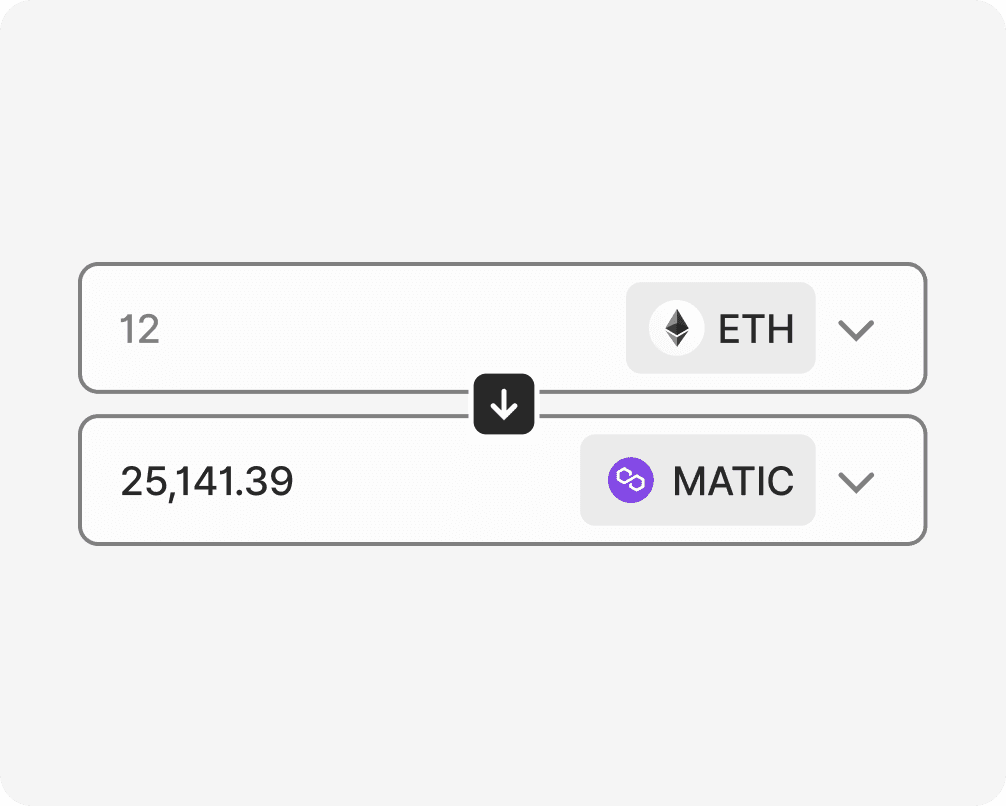Click the purple Polygon MATIC logo
The height and width of the screenshot is (806, 1006).
(631, 480)
